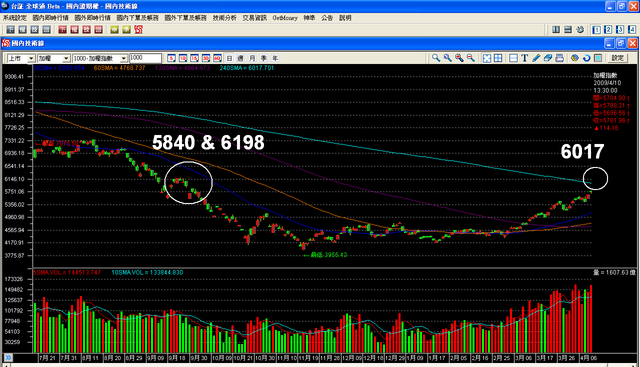Click the globe icon in chart toolbar
The height and width of the screenshot is (367, 640).
click(575, 58)
